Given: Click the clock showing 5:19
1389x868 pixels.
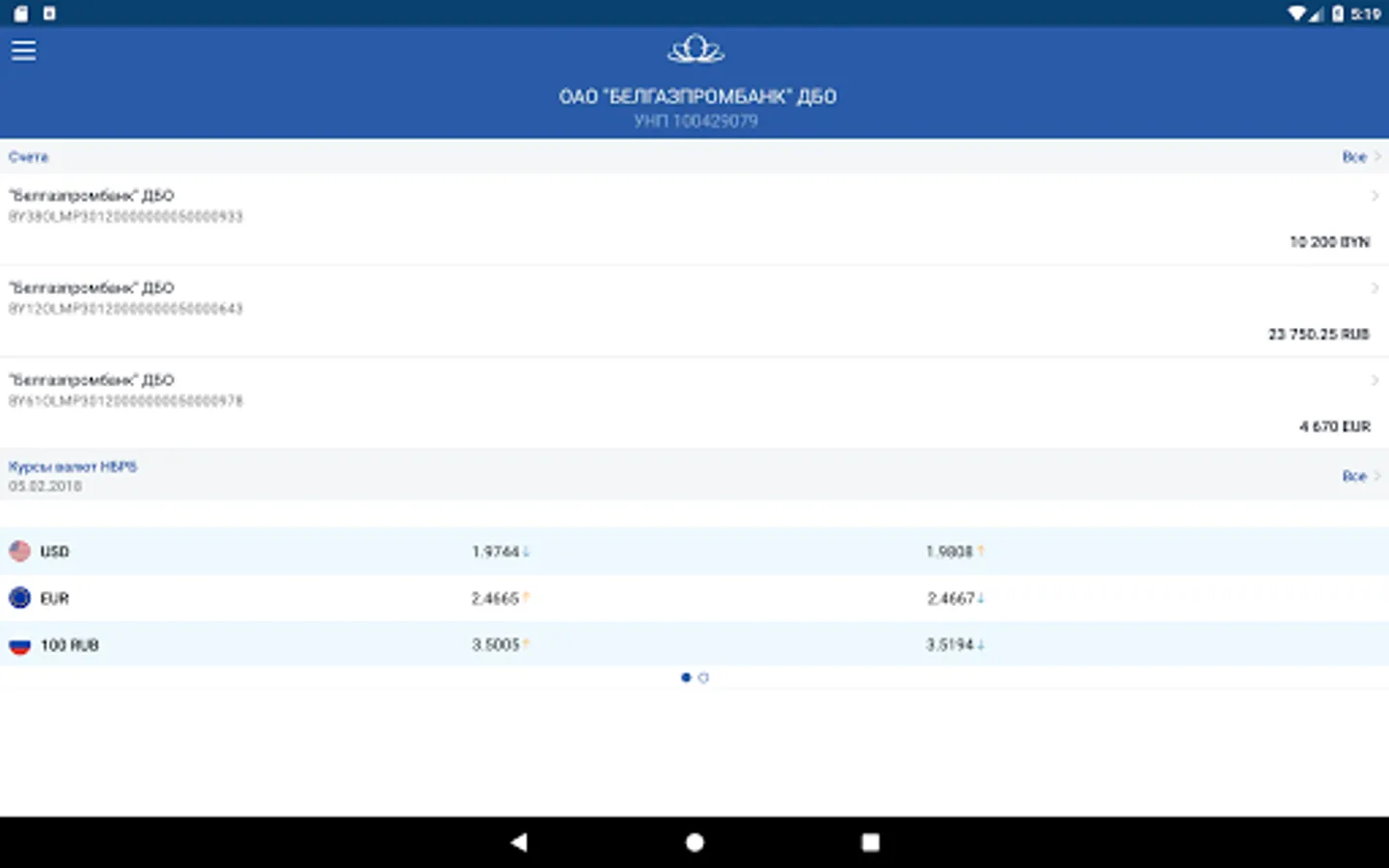Looking at the screenshot, I should coord(1366,14).
